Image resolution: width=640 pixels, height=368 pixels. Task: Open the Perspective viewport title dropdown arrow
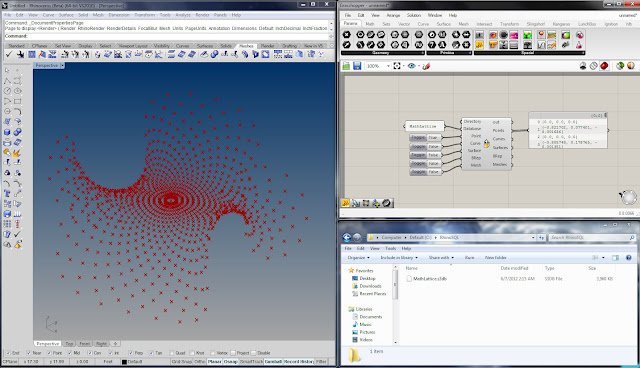[x=62, y=65]
